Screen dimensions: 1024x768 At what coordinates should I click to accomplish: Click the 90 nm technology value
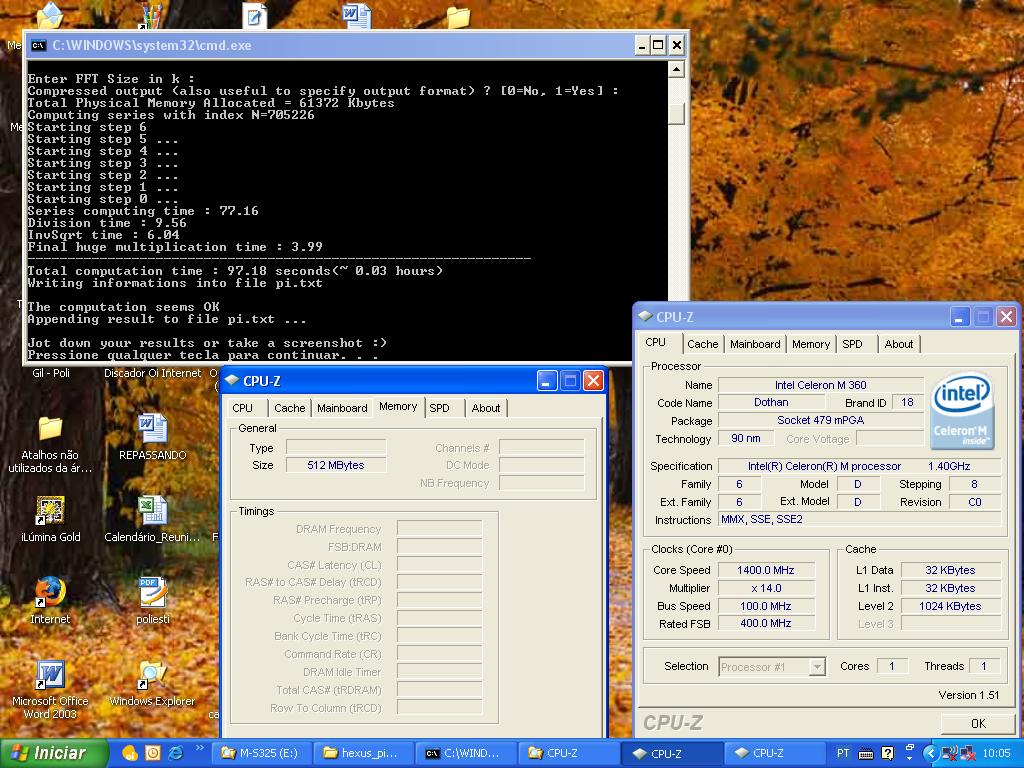tap(746, 438)
